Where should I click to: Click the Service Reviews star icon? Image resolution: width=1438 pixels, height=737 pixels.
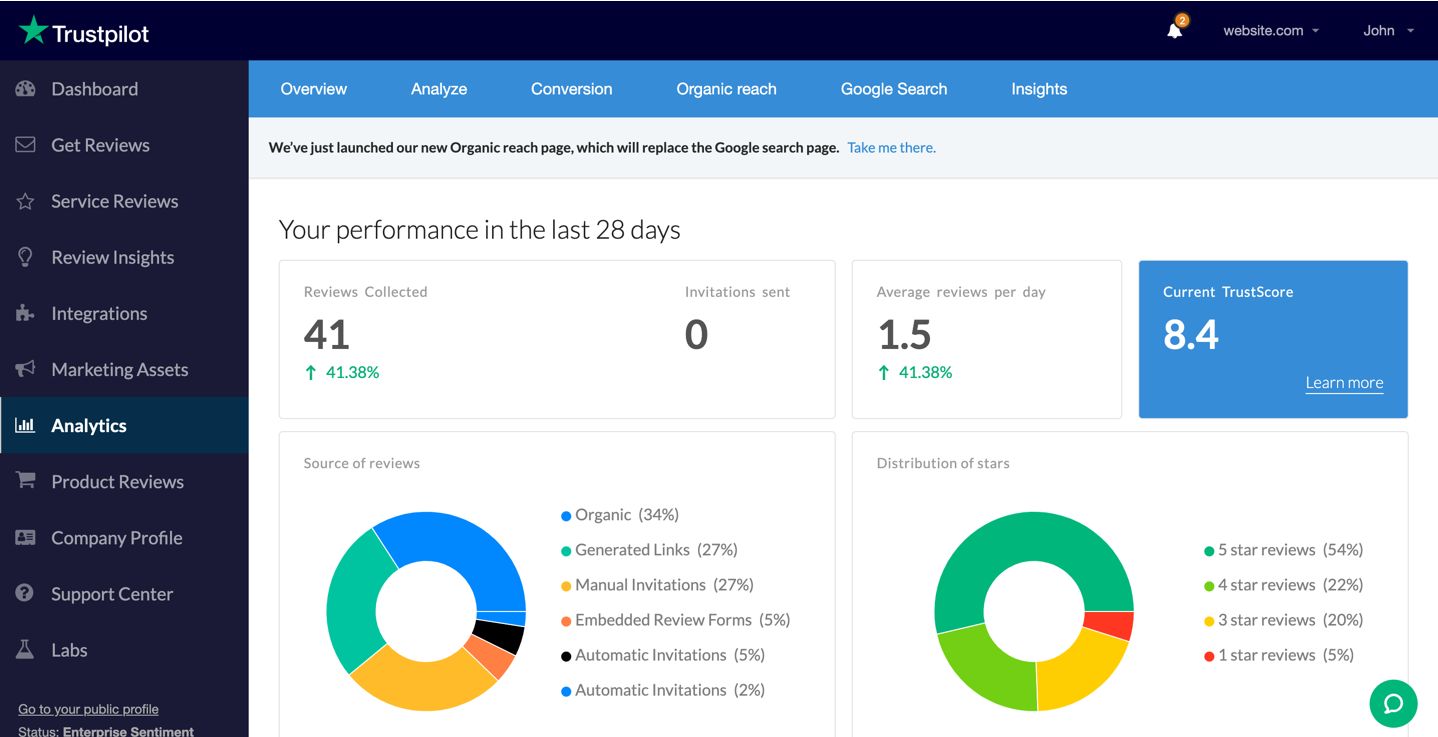(x=26, y=201)
